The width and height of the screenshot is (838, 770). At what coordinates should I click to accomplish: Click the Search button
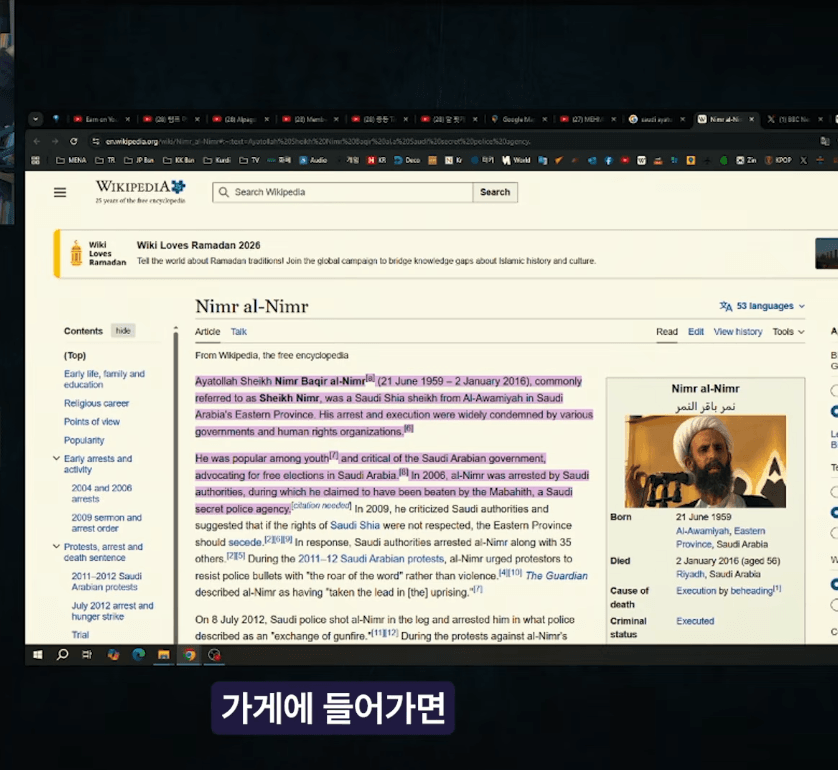pyautogui.click(x=495, y=192)
